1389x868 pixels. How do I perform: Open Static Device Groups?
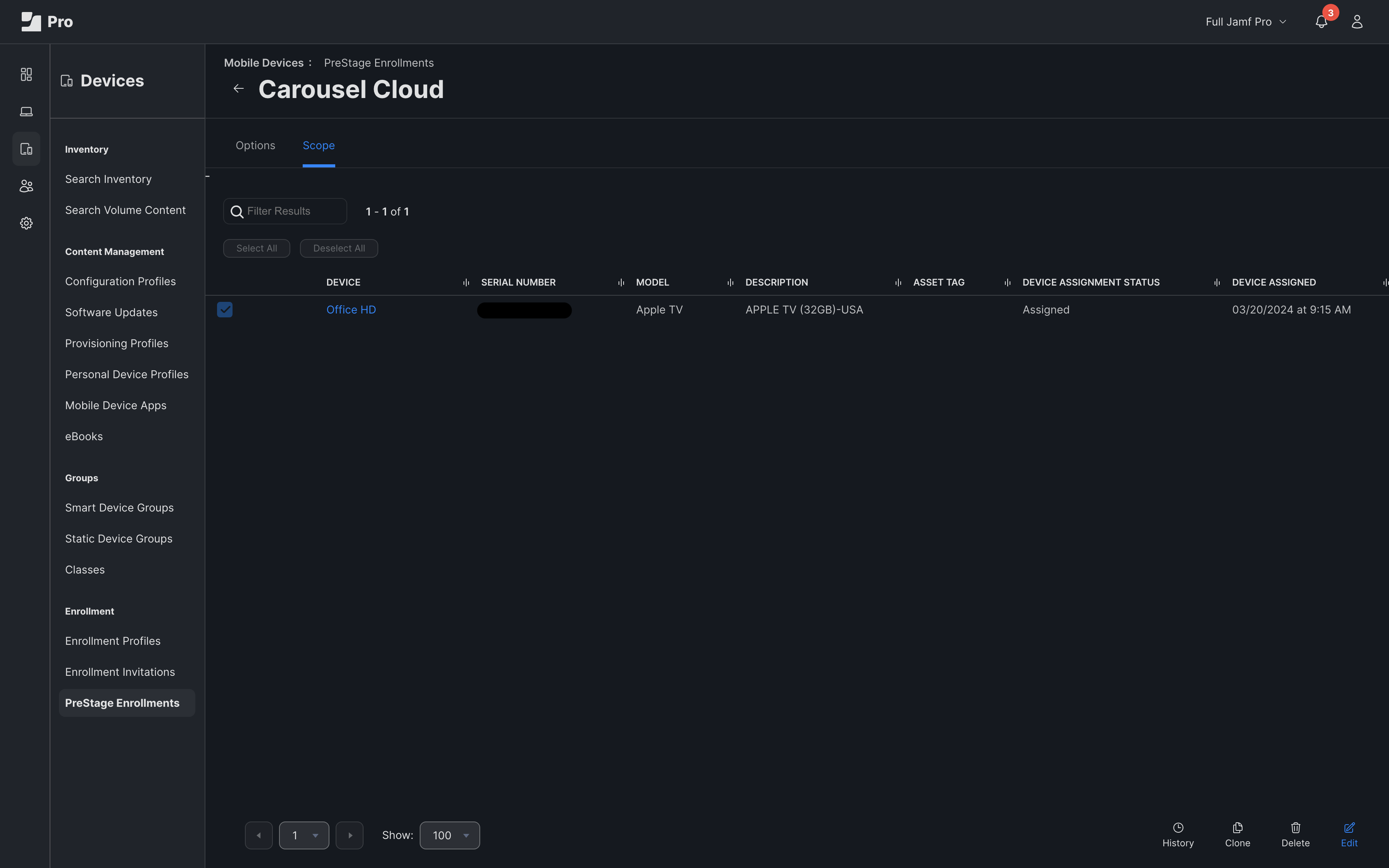click(x=119, y=539)
